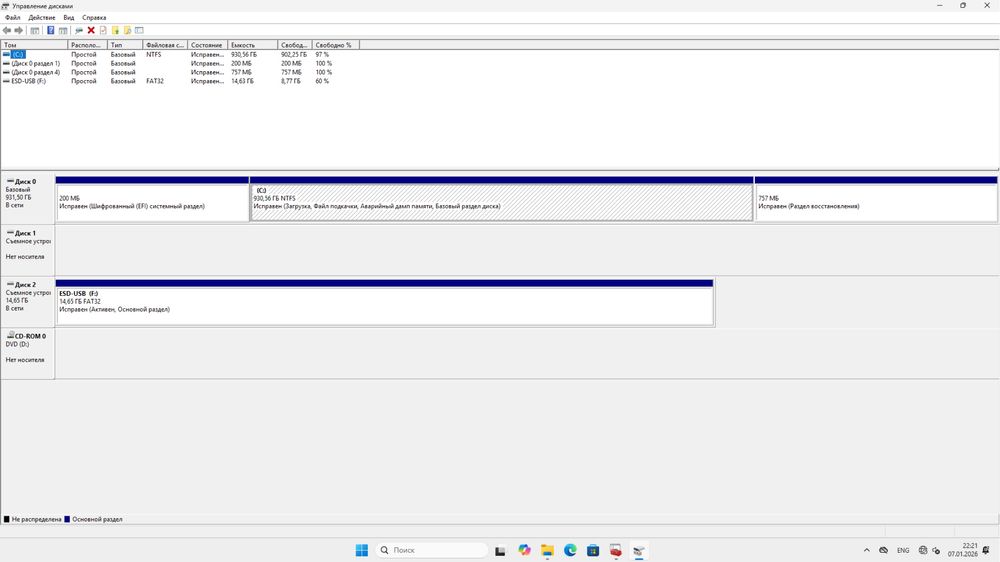Image resolution: width=1000 pixels, height=562 pixels.
Task: Select the Диск 2 disk label
Action: click(x=27, y=302)
